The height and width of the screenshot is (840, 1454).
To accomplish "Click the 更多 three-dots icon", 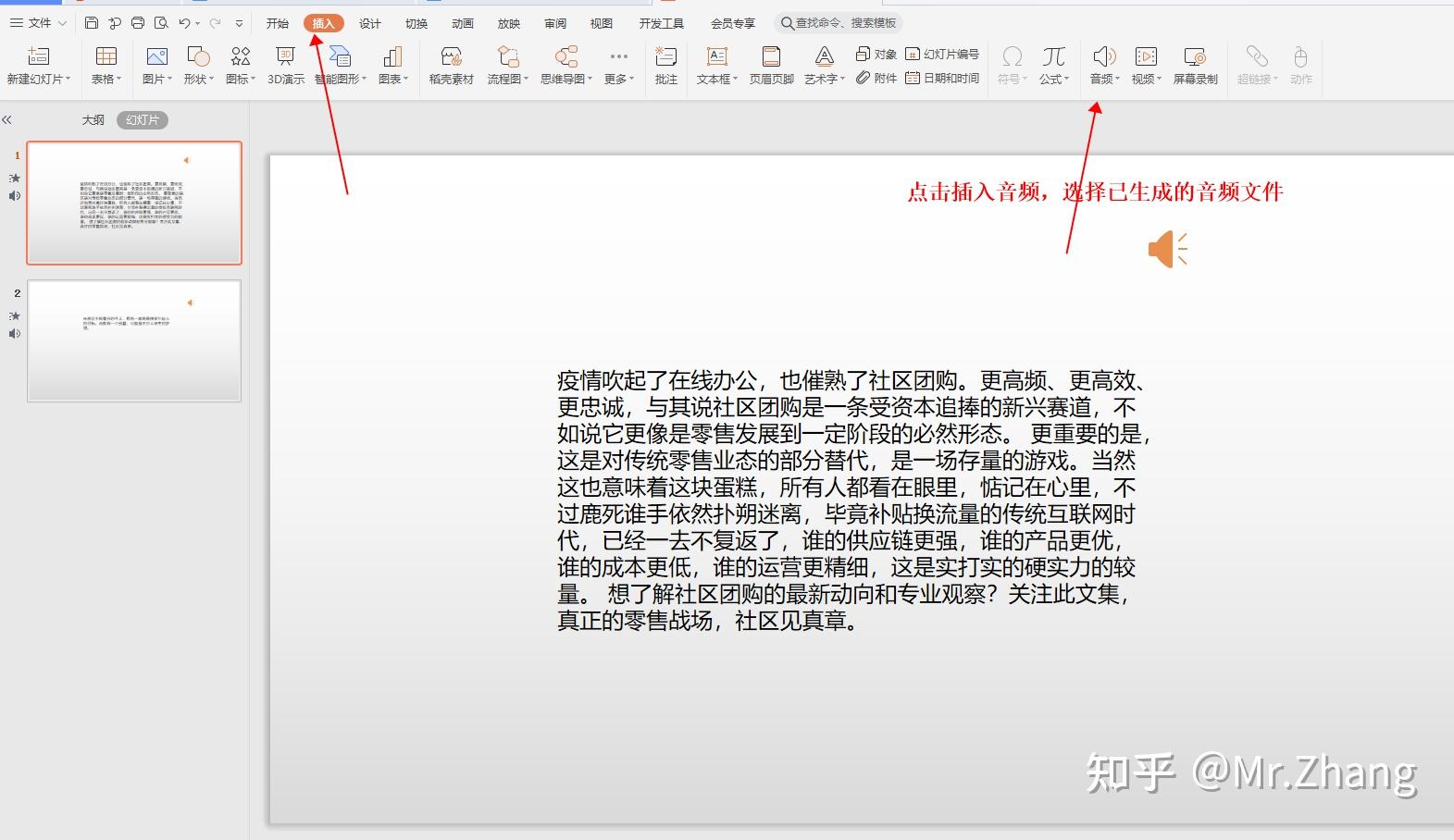I will click(x=619, y=56).
